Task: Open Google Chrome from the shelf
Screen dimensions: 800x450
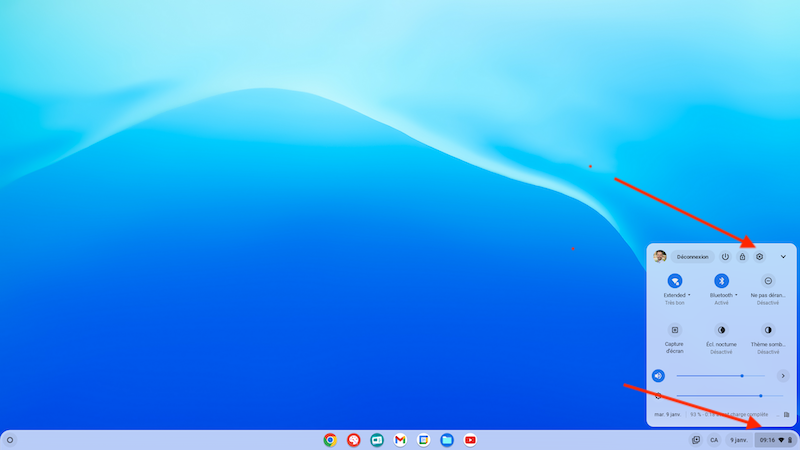Action: [x=330, y=440]
